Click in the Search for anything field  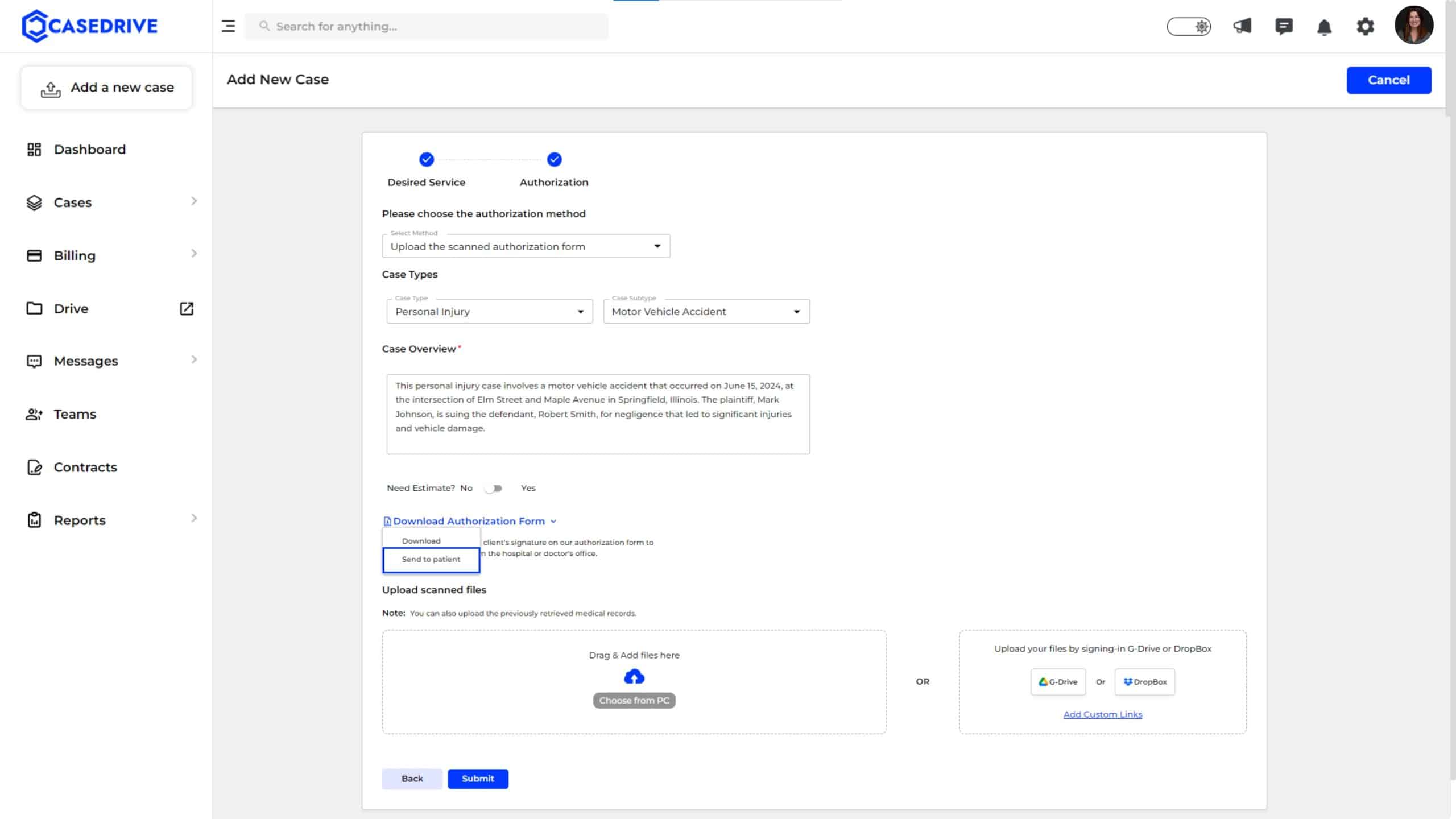point(427,26)
